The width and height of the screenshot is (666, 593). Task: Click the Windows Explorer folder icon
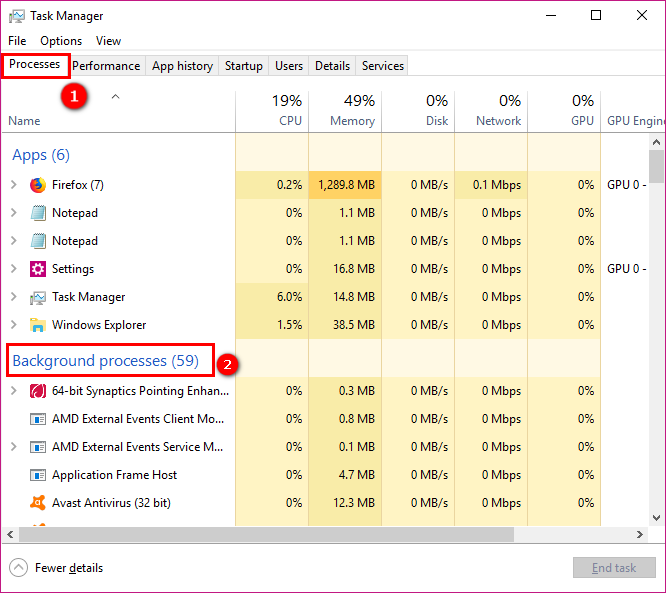(x=38, y=325)
